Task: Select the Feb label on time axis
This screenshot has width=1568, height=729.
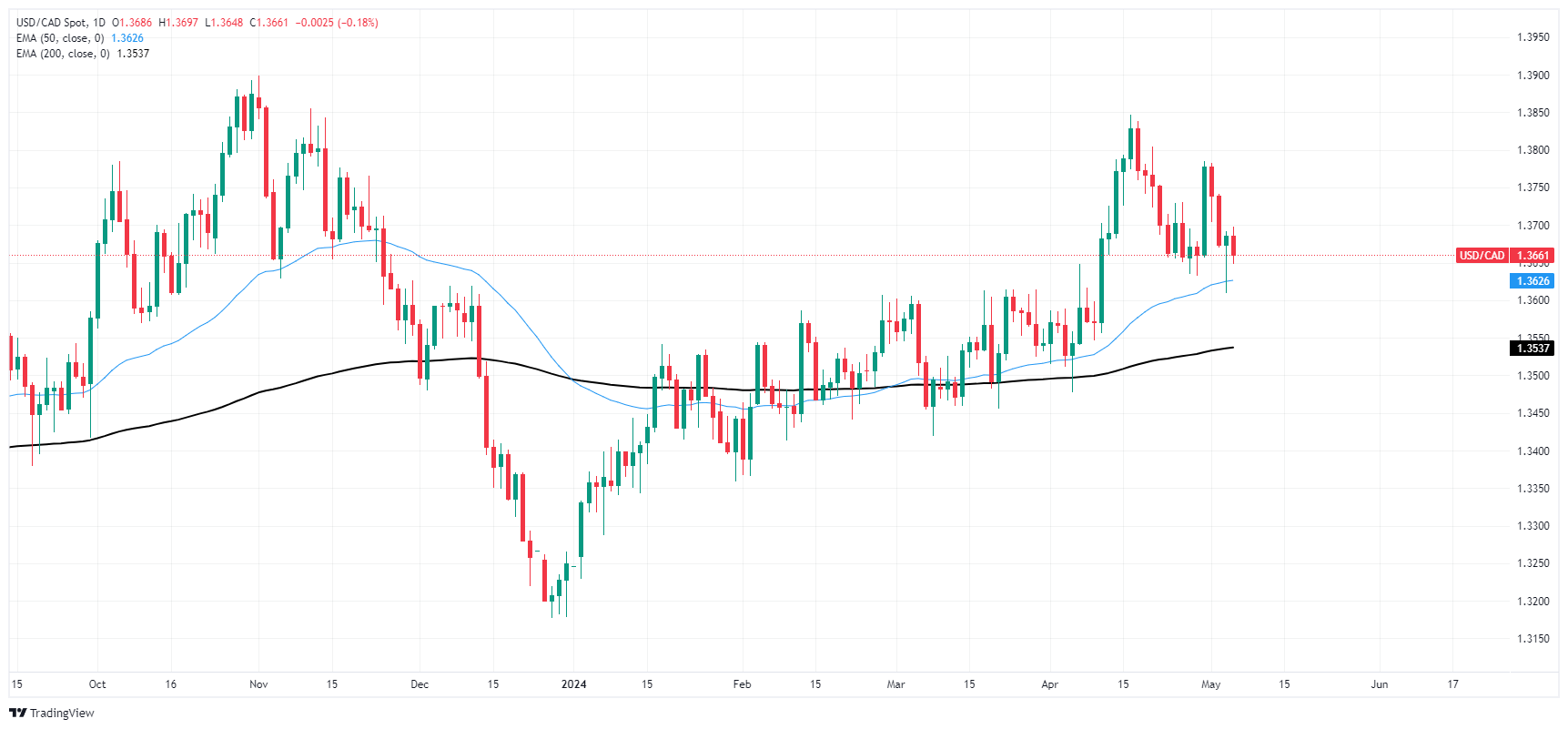Action: 743,684
